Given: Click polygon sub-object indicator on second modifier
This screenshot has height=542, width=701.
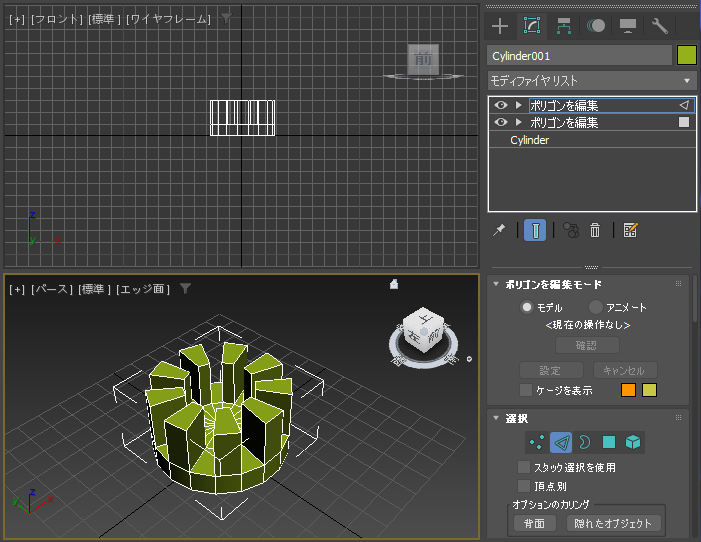Looking at the screenshot, I should pyautogui.click(x=684, y=122).
